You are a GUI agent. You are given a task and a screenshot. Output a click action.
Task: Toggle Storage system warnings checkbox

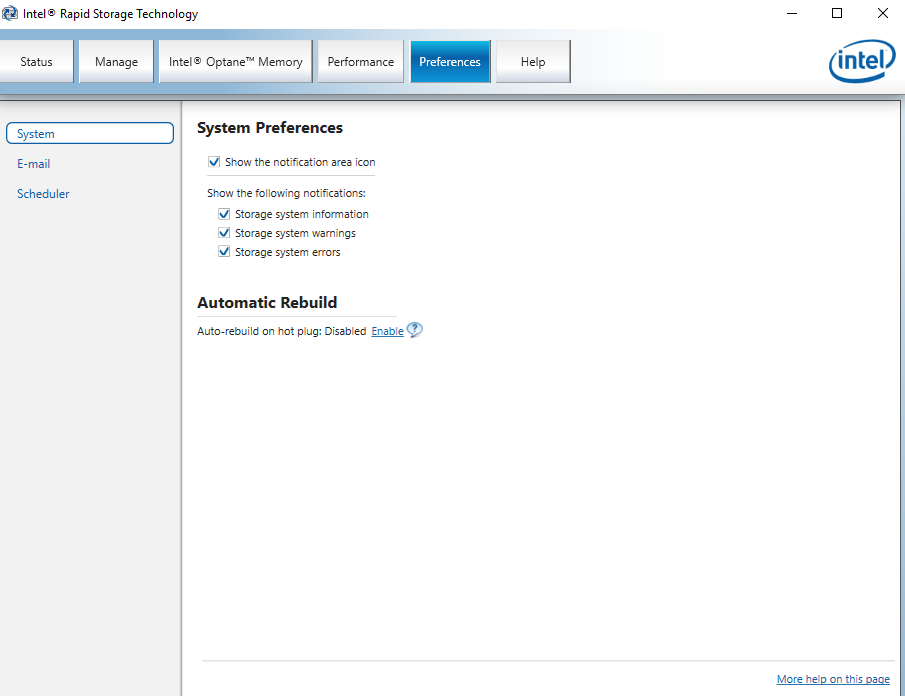coord(224,233)
